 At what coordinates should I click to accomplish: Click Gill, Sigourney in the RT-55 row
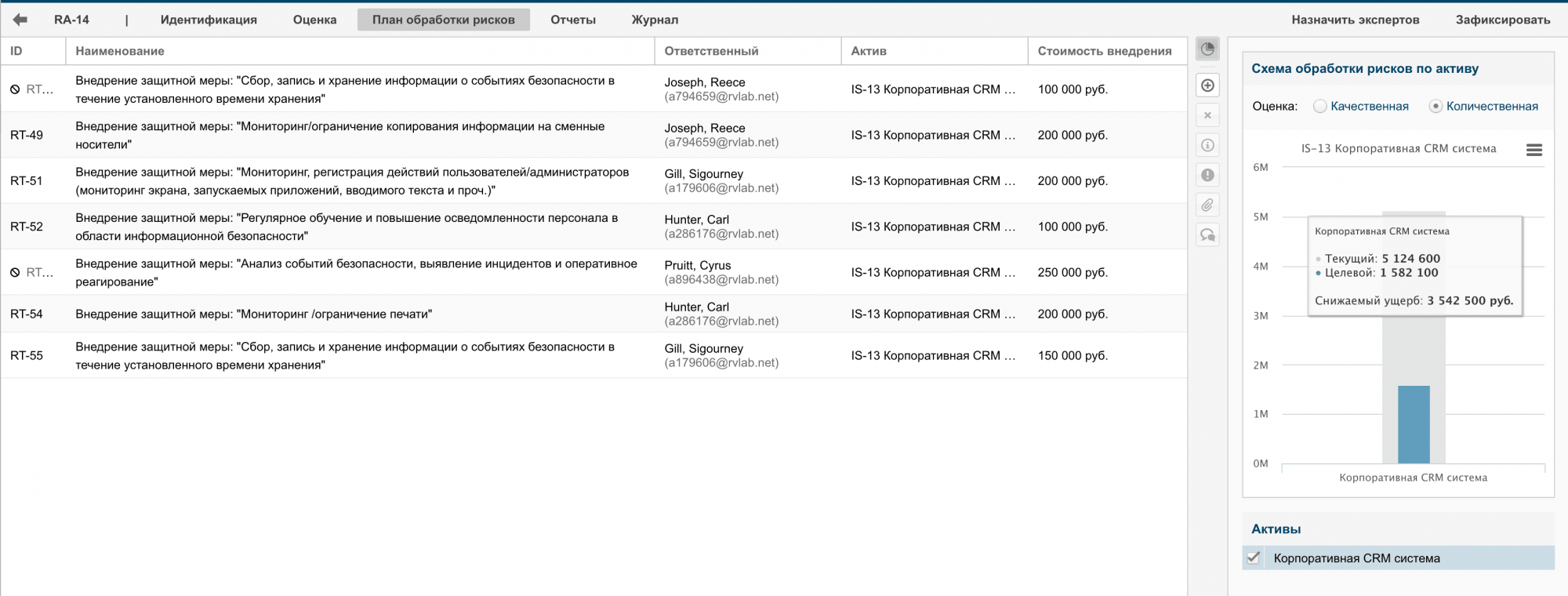[704, 348]
